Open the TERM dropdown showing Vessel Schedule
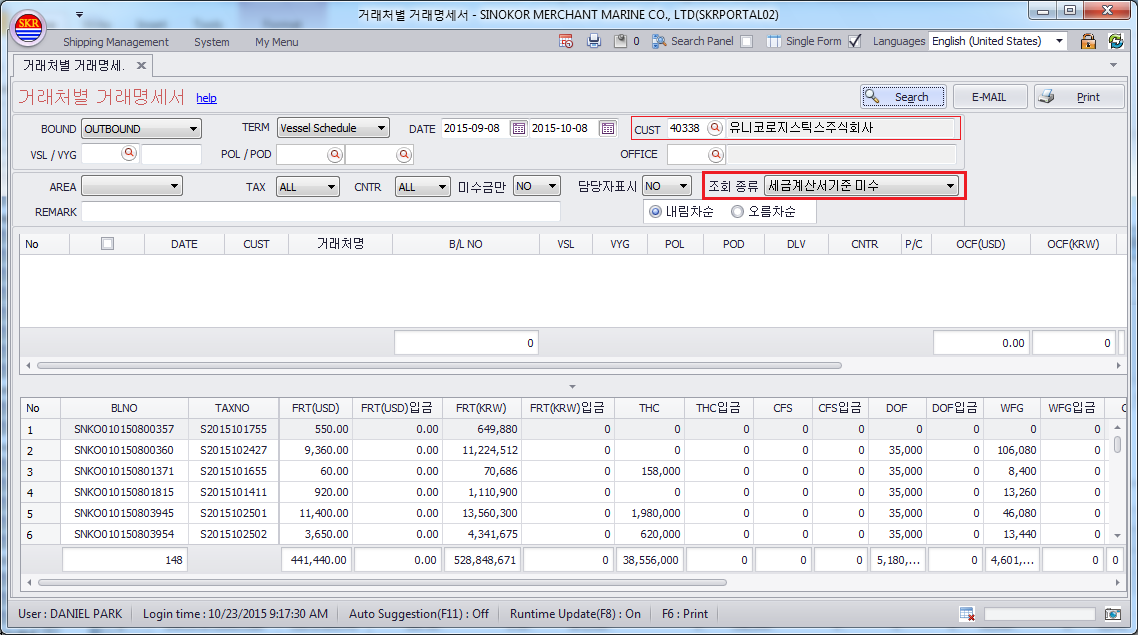Screen dimensions: 1138x635 (x=333, y=128)
